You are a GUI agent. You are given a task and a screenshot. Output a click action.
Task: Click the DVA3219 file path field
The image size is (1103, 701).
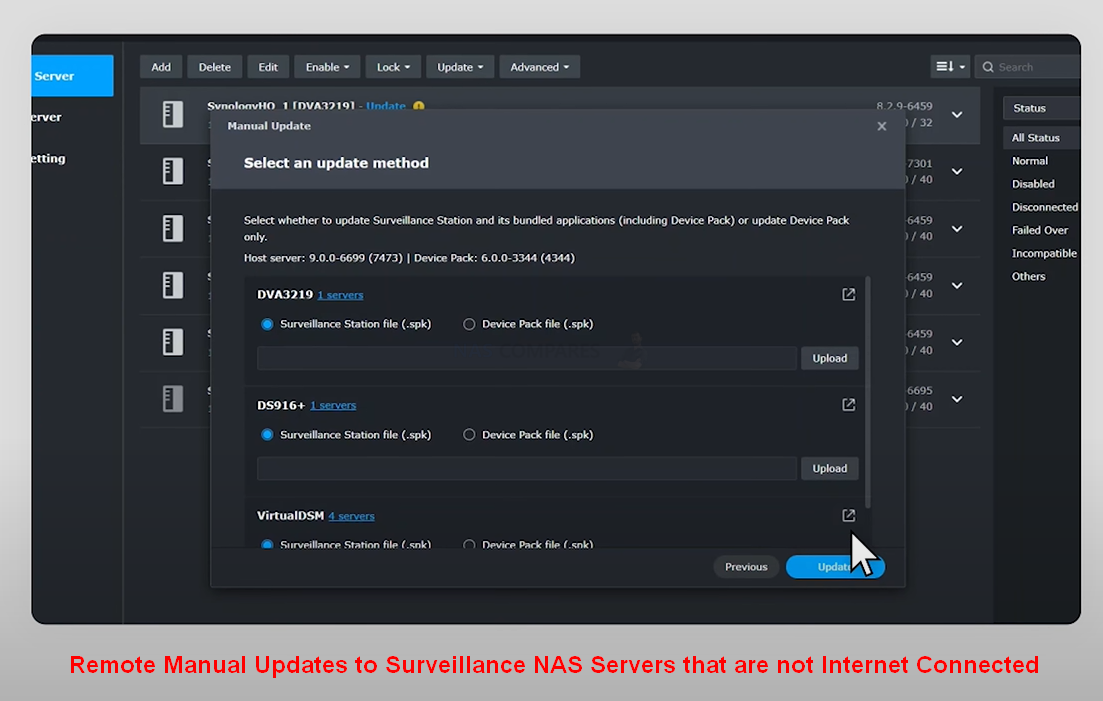pyautogui.click(x=527, y=359)
